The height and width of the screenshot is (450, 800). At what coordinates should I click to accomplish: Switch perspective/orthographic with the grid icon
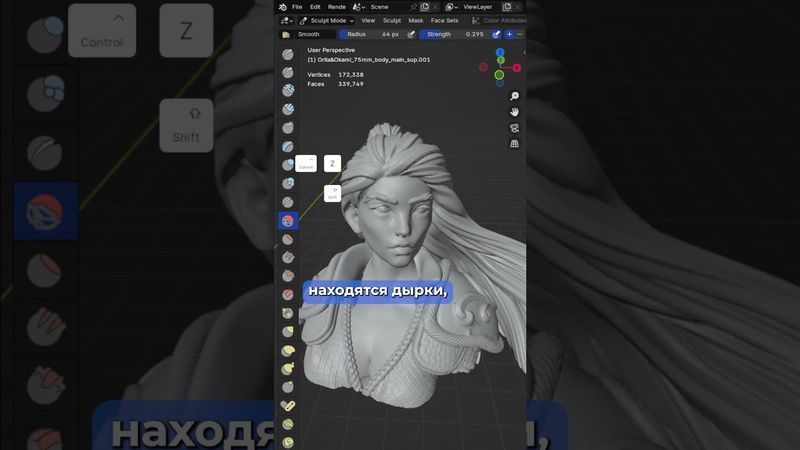(514, 144)
